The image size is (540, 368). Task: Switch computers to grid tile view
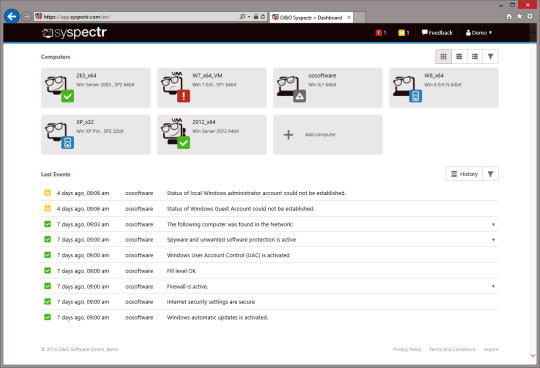click(444, 56)
